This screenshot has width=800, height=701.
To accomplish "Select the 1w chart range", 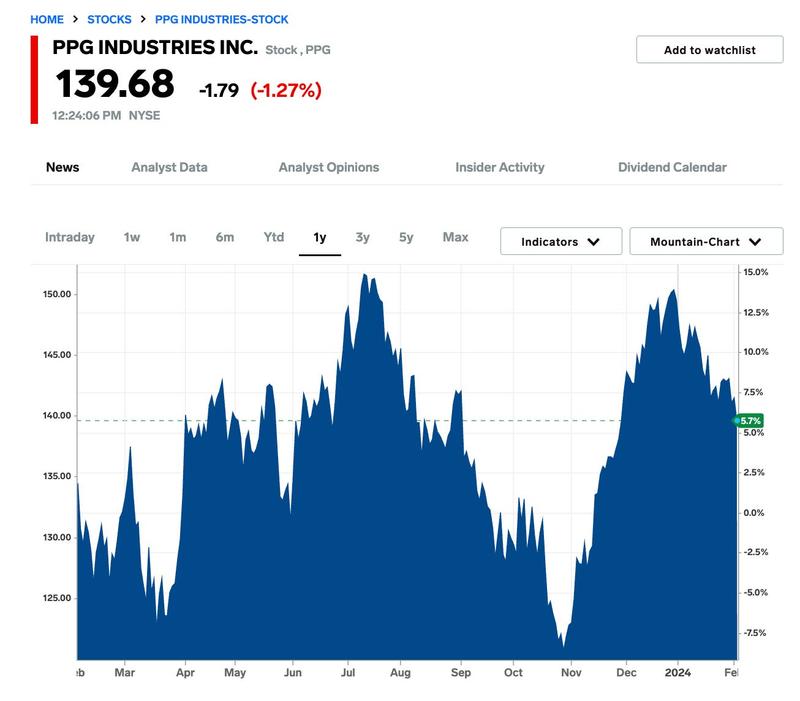I will coord(132,237).
